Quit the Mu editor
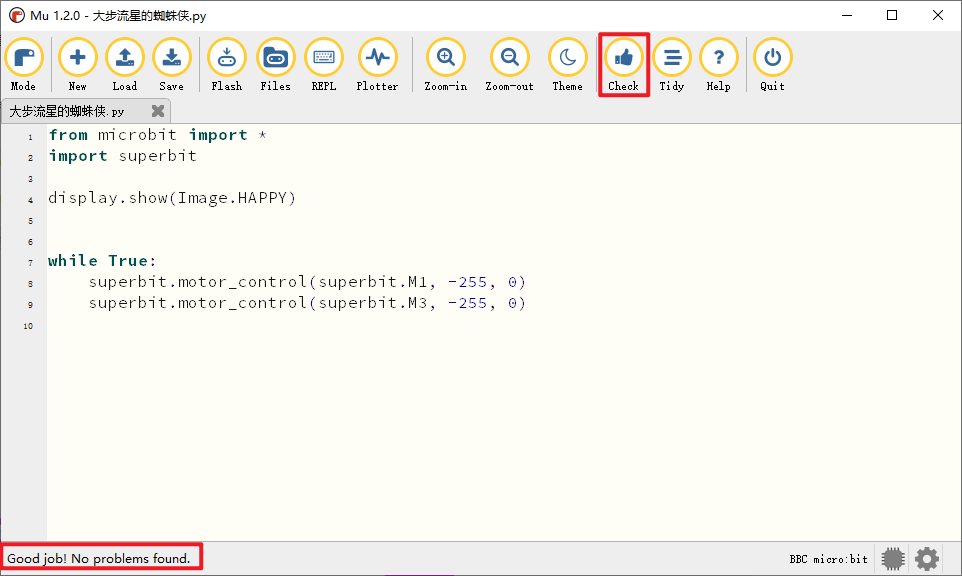This screenshot has height=576, width=962. 772,65
